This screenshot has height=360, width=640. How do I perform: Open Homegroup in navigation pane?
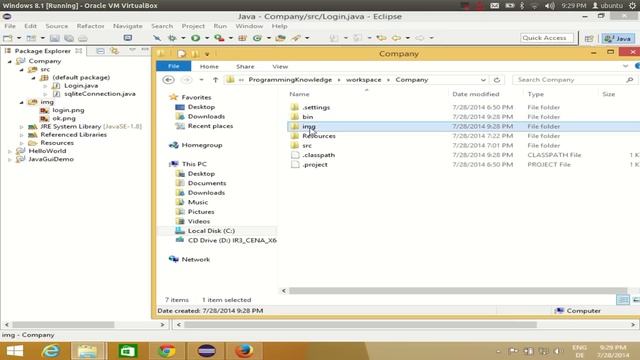(202, 145)
